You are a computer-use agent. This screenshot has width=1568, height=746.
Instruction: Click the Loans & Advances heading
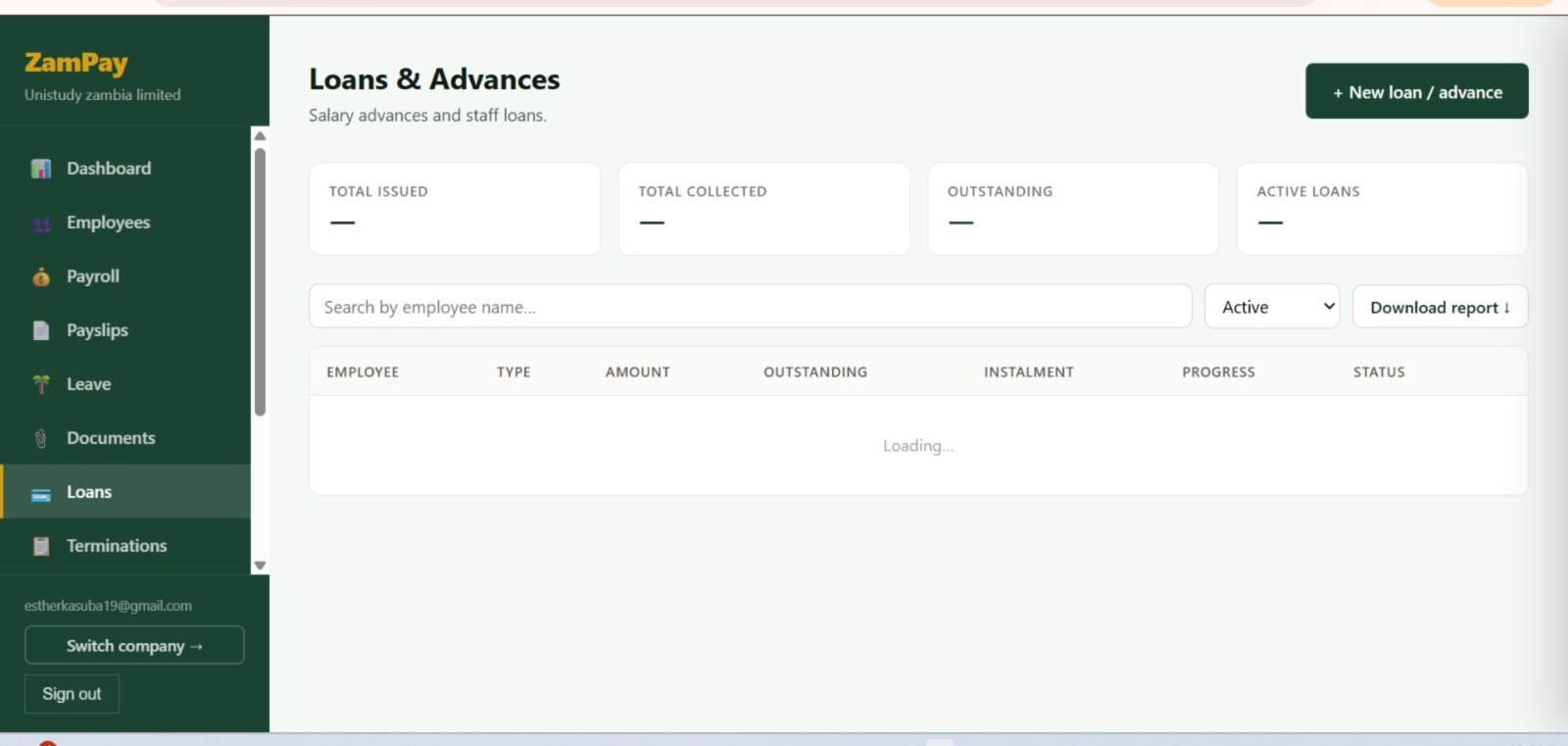click(x=434, y=79)
